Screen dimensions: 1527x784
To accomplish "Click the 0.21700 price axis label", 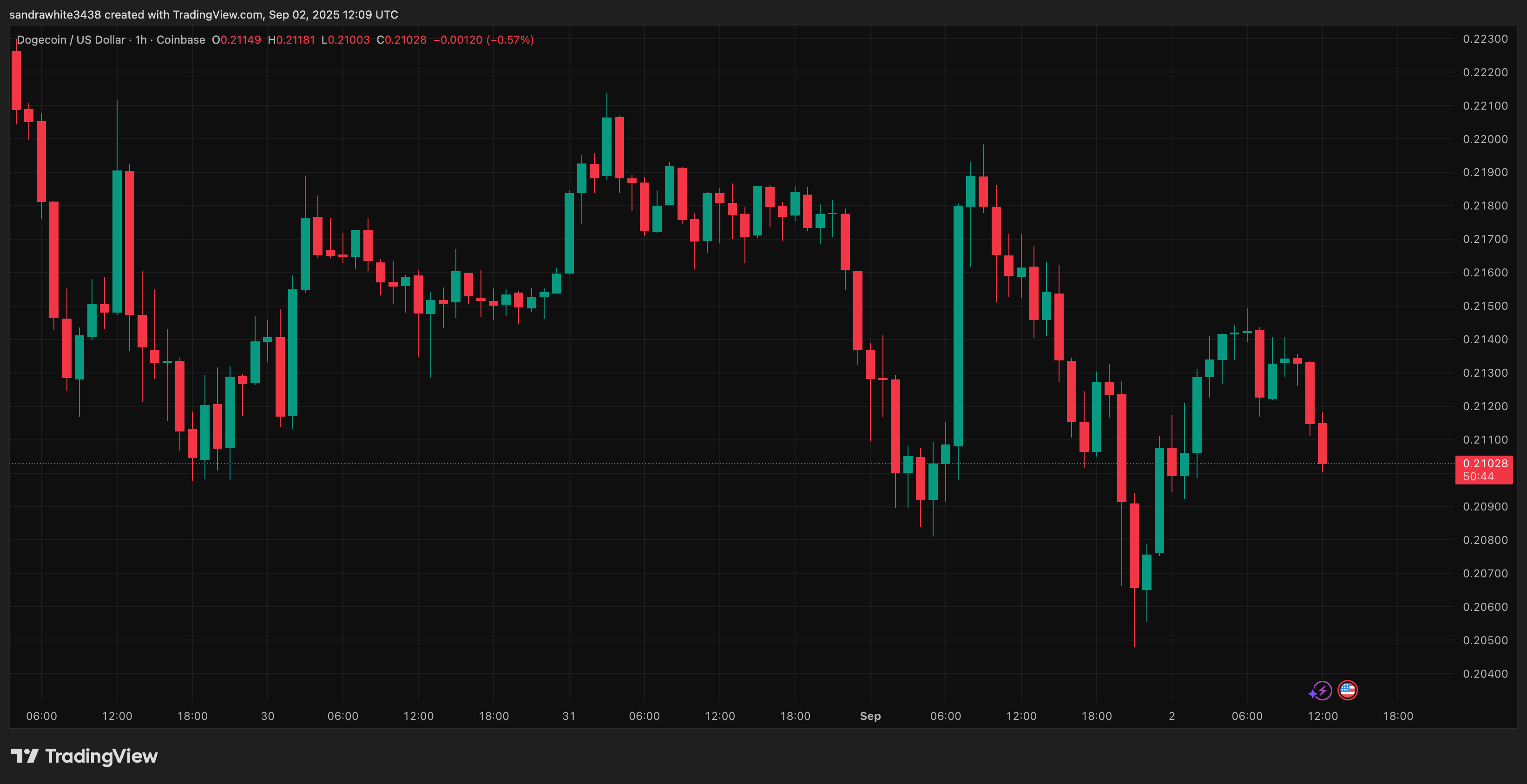I will pyautogui.click(x=1485, y=239).
